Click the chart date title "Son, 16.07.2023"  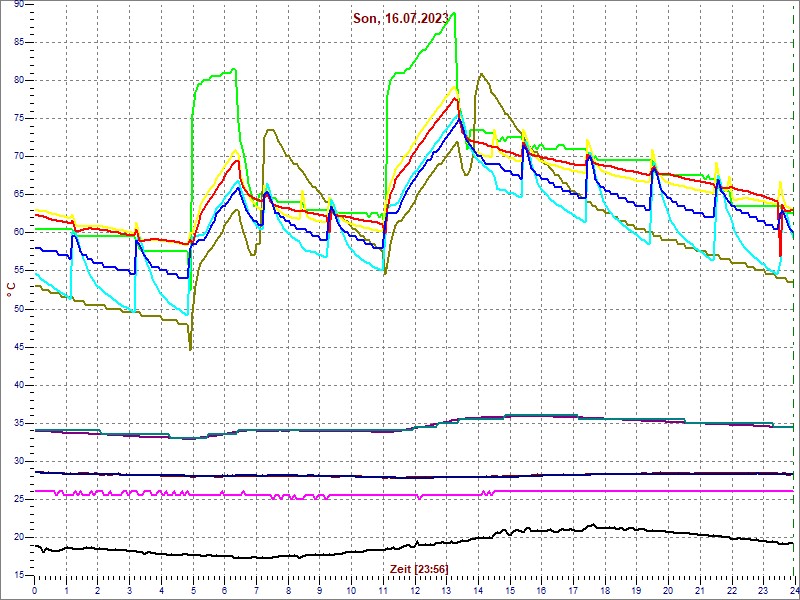[401, 18]
